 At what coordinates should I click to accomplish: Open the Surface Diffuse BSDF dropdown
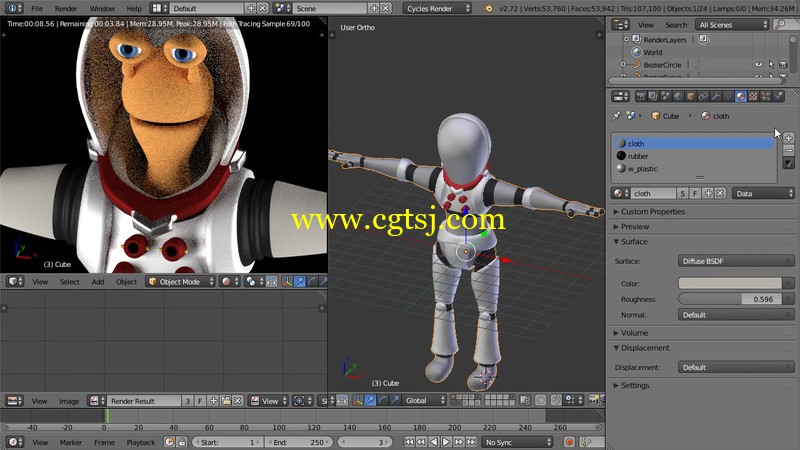(736, 261)
